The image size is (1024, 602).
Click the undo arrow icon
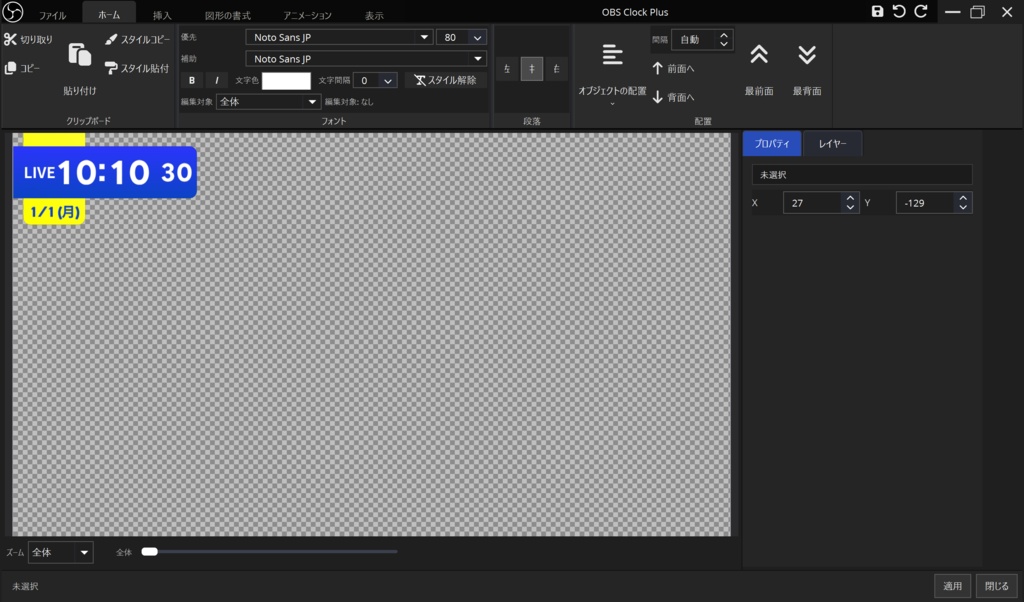click(x=899, y=11)
